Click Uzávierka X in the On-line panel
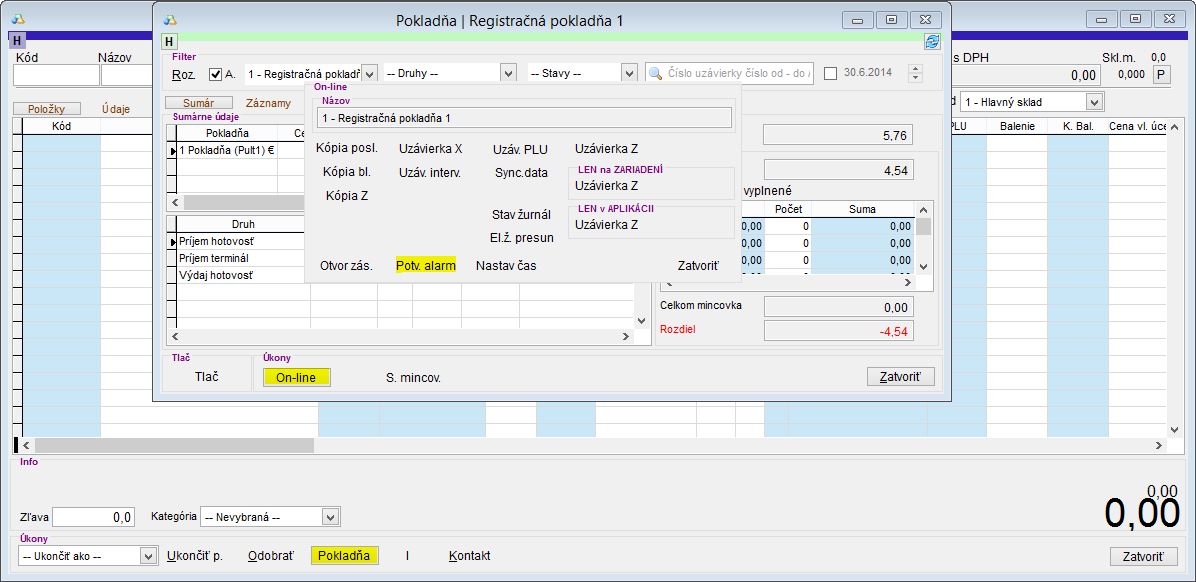The image size is (1196, 582). 431,149
